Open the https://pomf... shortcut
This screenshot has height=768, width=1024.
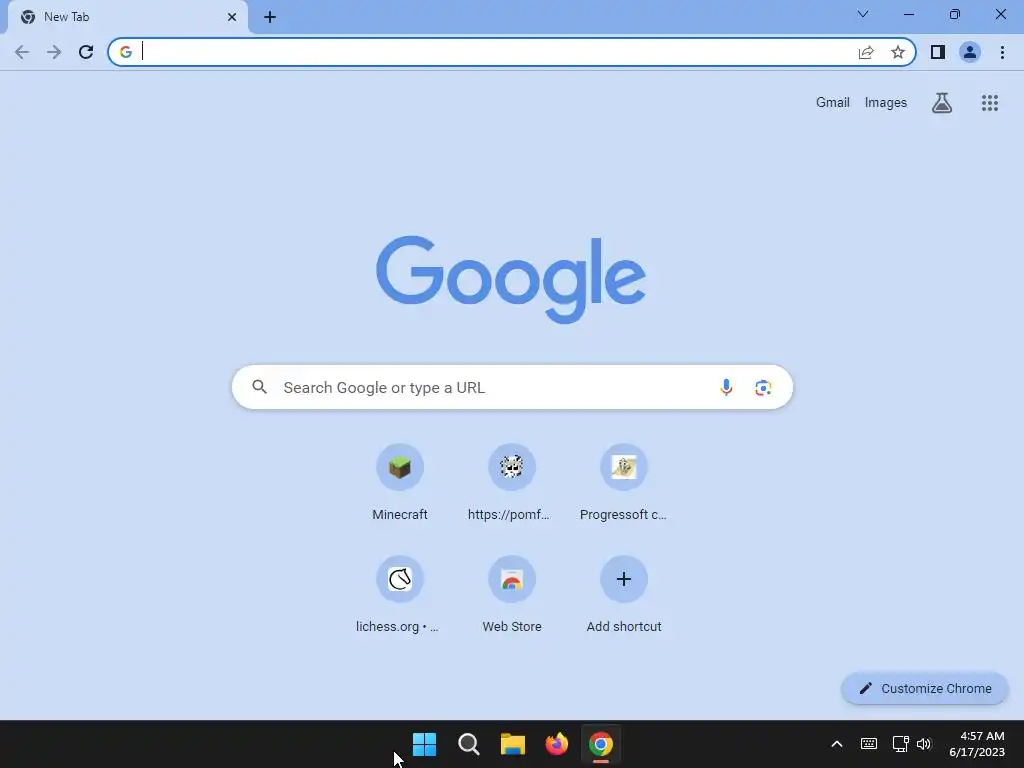511,483
